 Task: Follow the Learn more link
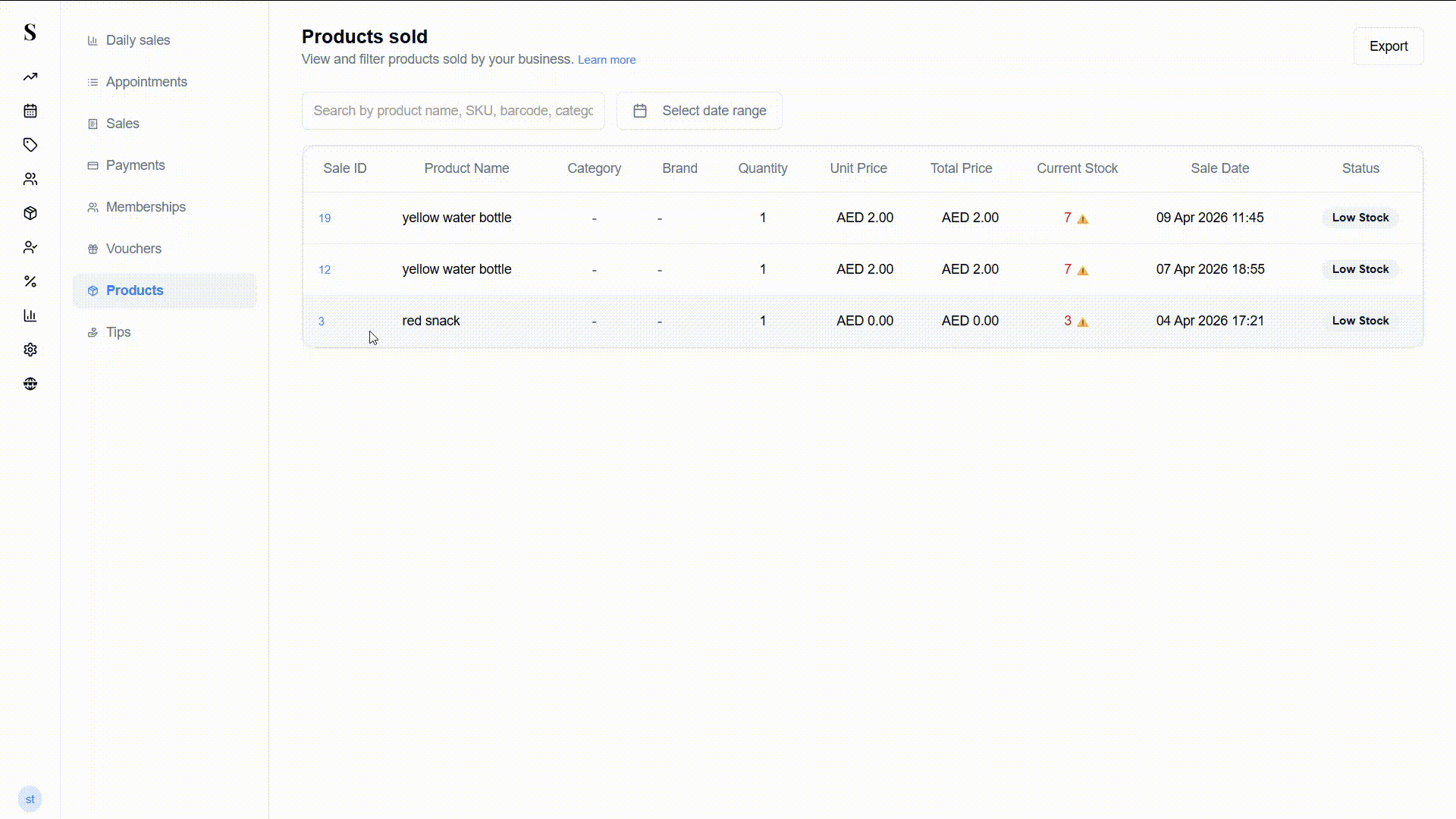coord(606,60)
